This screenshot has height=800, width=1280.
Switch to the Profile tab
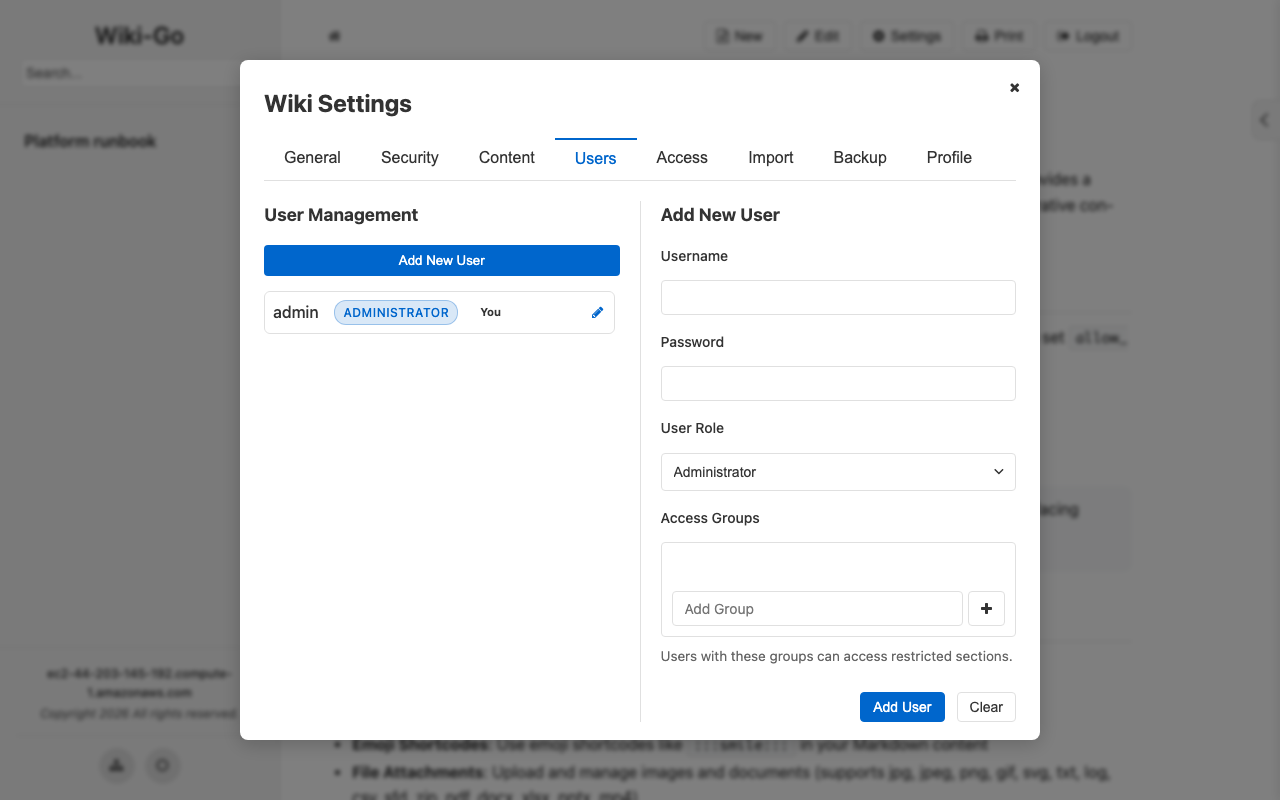tap(949, 158)
